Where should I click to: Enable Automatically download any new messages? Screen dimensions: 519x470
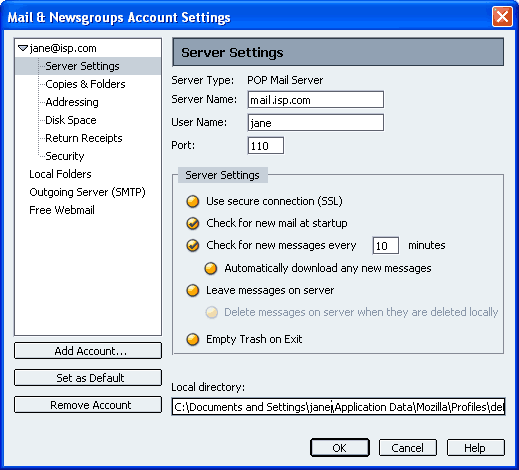211,268
